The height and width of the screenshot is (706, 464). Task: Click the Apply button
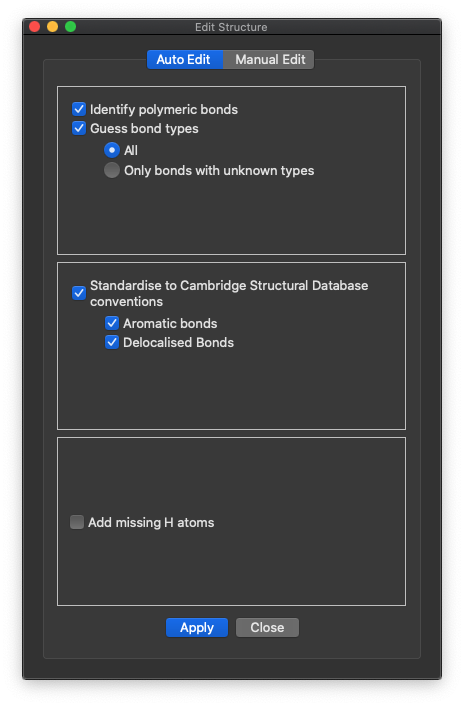pos(197,627)
